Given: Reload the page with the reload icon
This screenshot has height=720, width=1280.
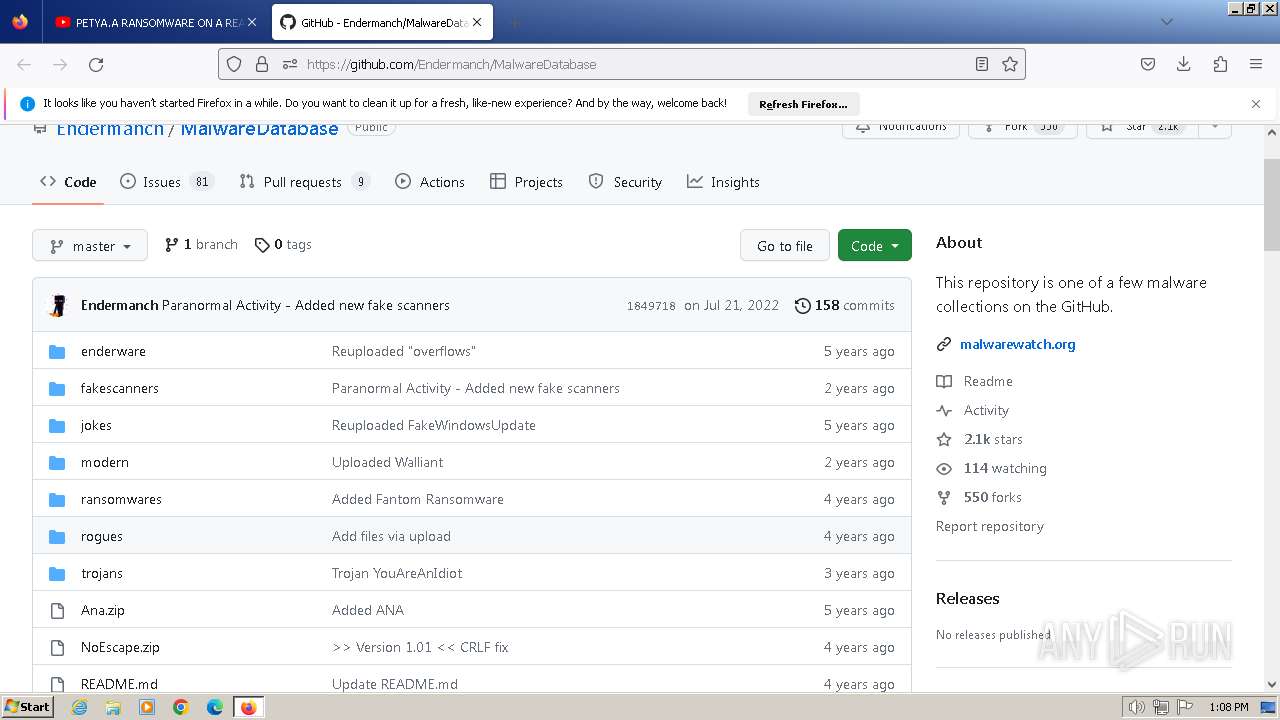Looking at the screenshot, I should tap(96, 64).
